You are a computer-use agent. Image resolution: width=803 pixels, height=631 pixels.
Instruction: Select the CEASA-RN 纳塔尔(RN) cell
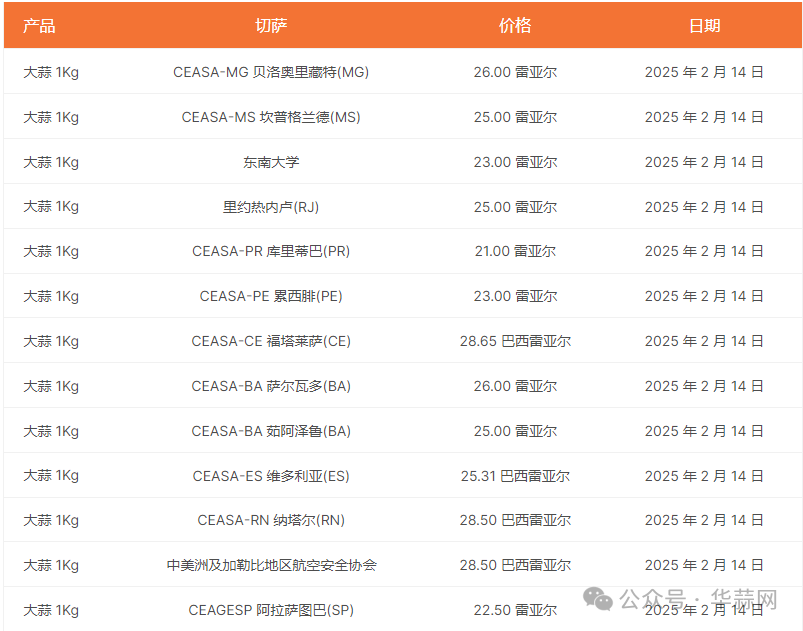click(271, 520)
